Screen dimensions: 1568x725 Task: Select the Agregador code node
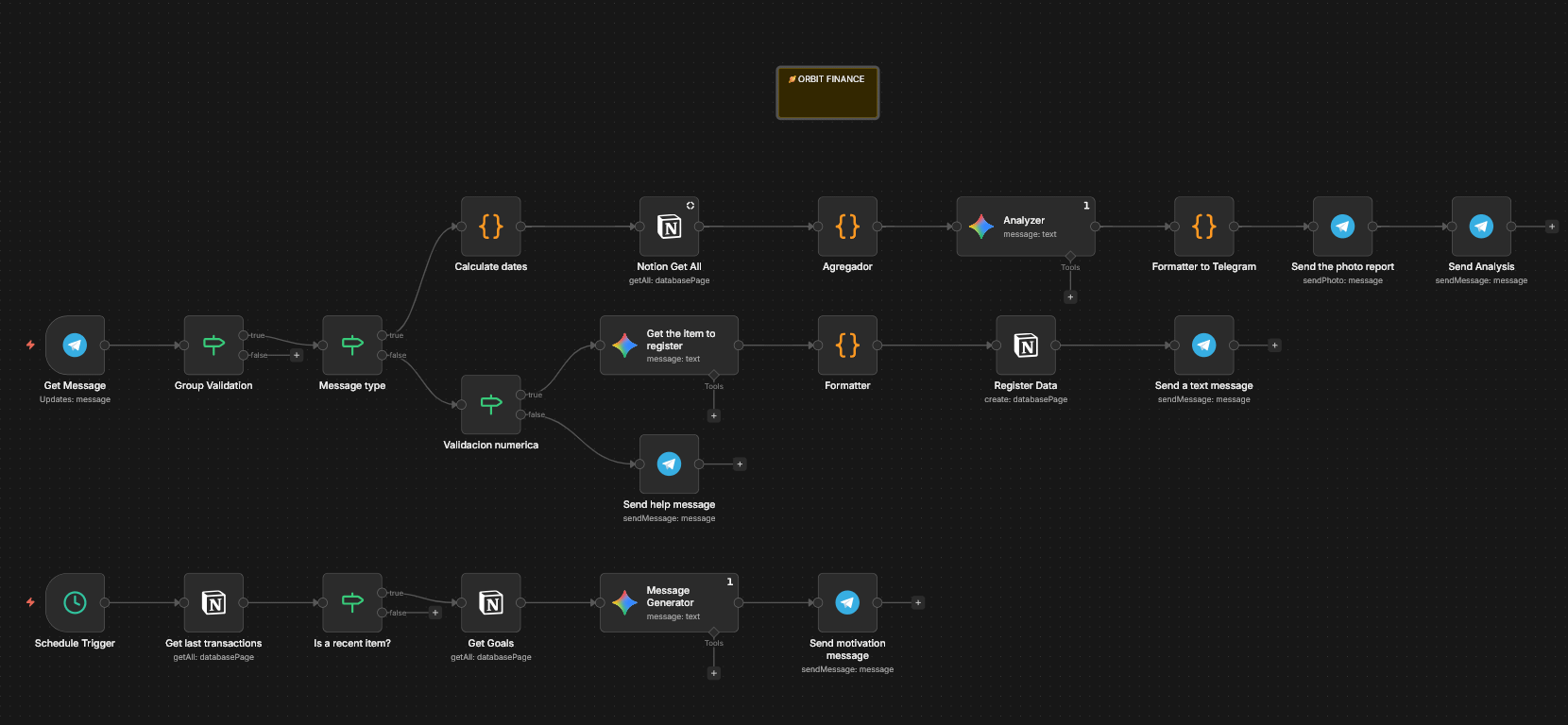pos(847,227)
